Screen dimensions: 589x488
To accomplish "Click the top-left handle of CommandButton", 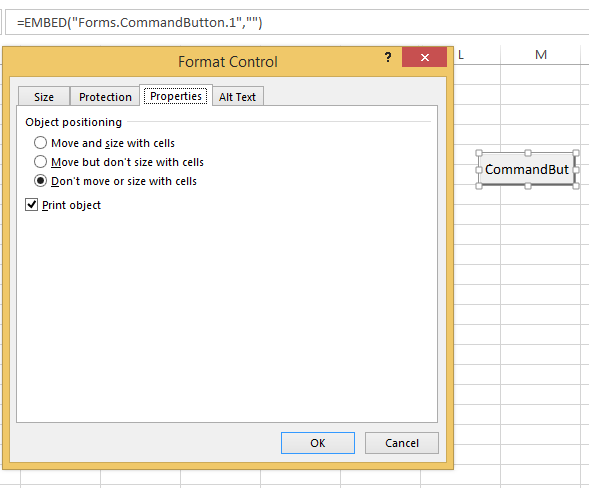I will [479, 153].
